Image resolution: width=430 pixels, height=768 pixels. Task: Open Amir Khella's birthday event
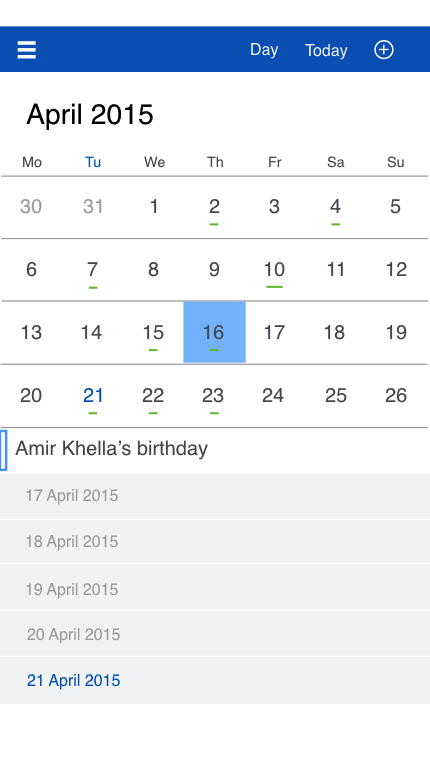click(215, 449)
